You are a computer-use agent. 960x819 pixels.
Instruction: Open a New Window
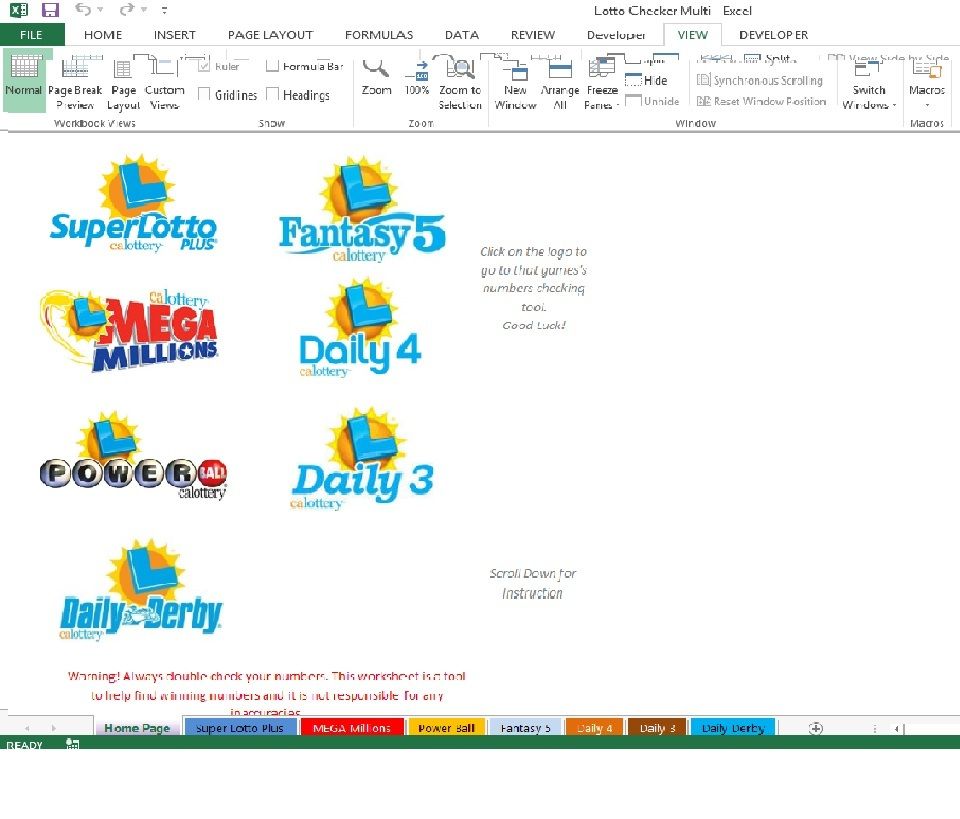[516, 82]
